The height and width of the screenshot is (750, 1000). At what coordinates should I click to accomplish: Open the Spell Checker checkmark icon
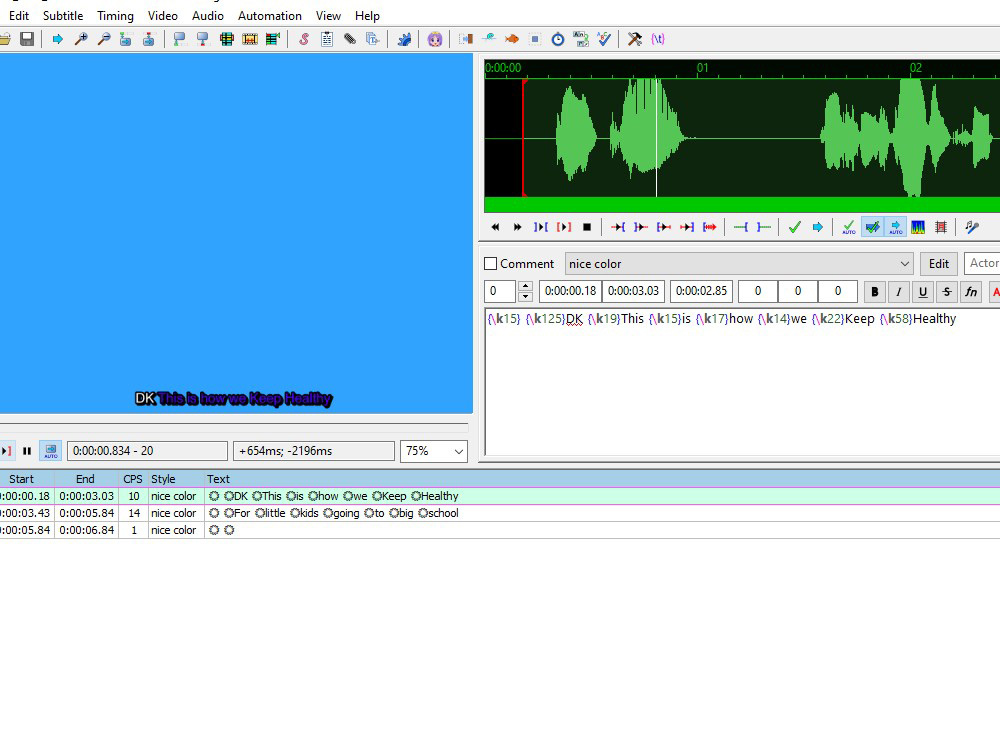click(x=603, y=39)
